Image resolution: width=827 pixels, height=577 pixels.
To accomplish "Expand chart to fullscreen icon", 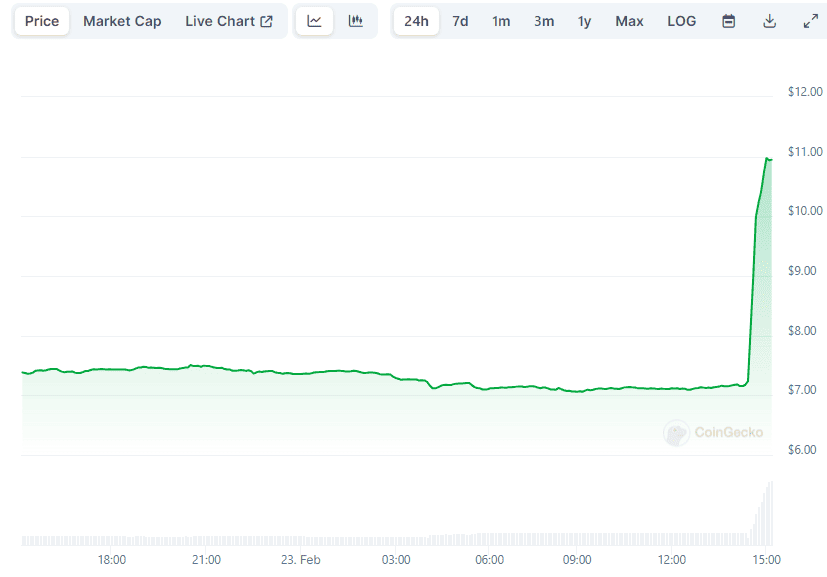I will pos(811,21).
